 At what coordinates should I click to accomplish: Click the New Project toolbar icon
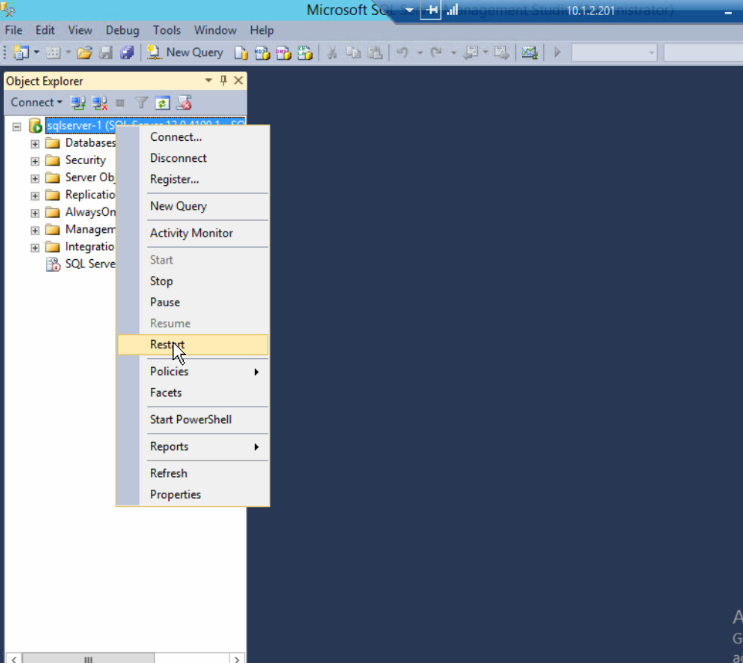click(20, 52)
